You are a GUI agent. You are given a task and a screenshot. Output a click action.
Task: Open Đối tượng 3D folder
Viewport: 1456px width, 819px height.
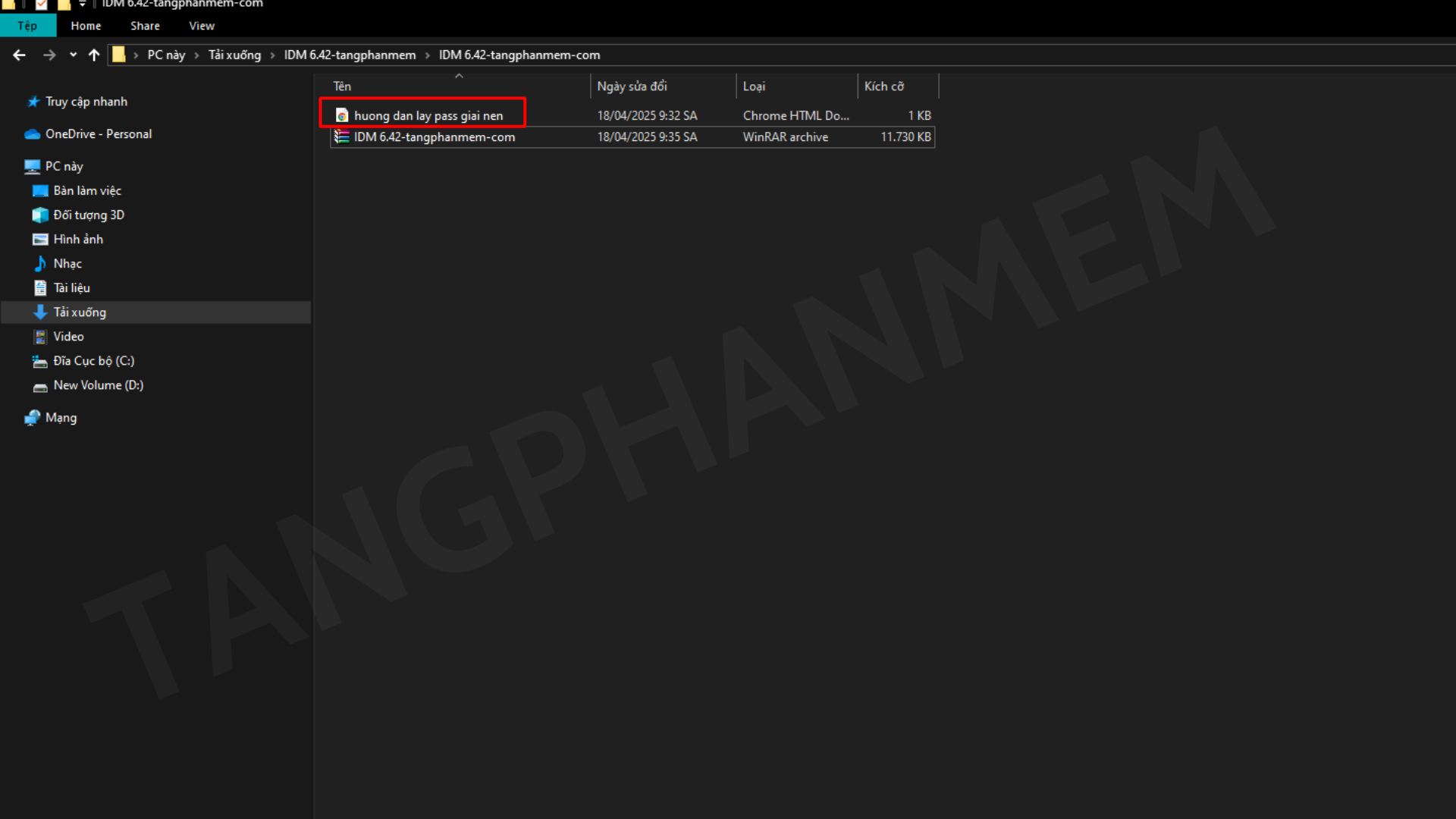click(x=88, y=215)
